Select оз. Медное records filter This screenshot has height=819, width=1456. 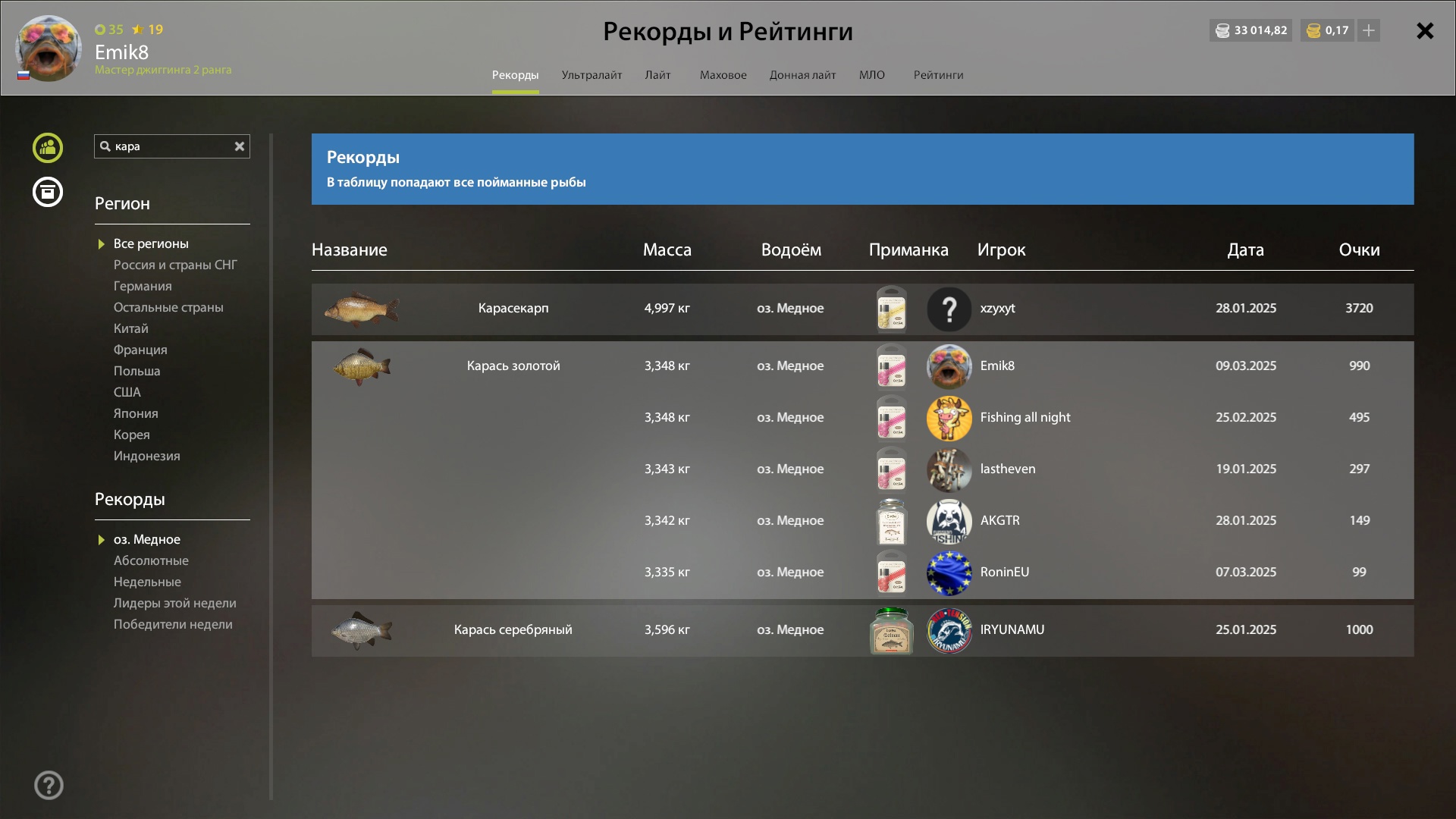(146, 539)
